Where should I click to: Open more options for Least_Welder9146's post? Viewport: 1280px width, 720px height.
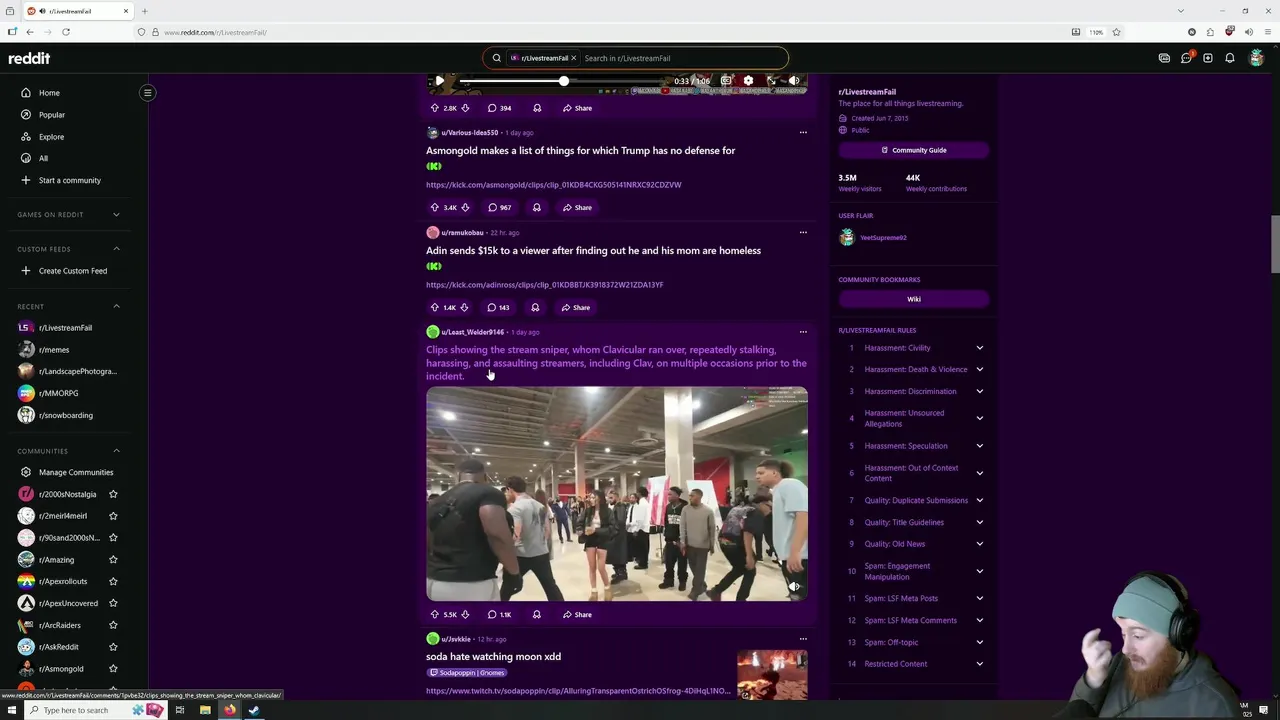(803, 332)
